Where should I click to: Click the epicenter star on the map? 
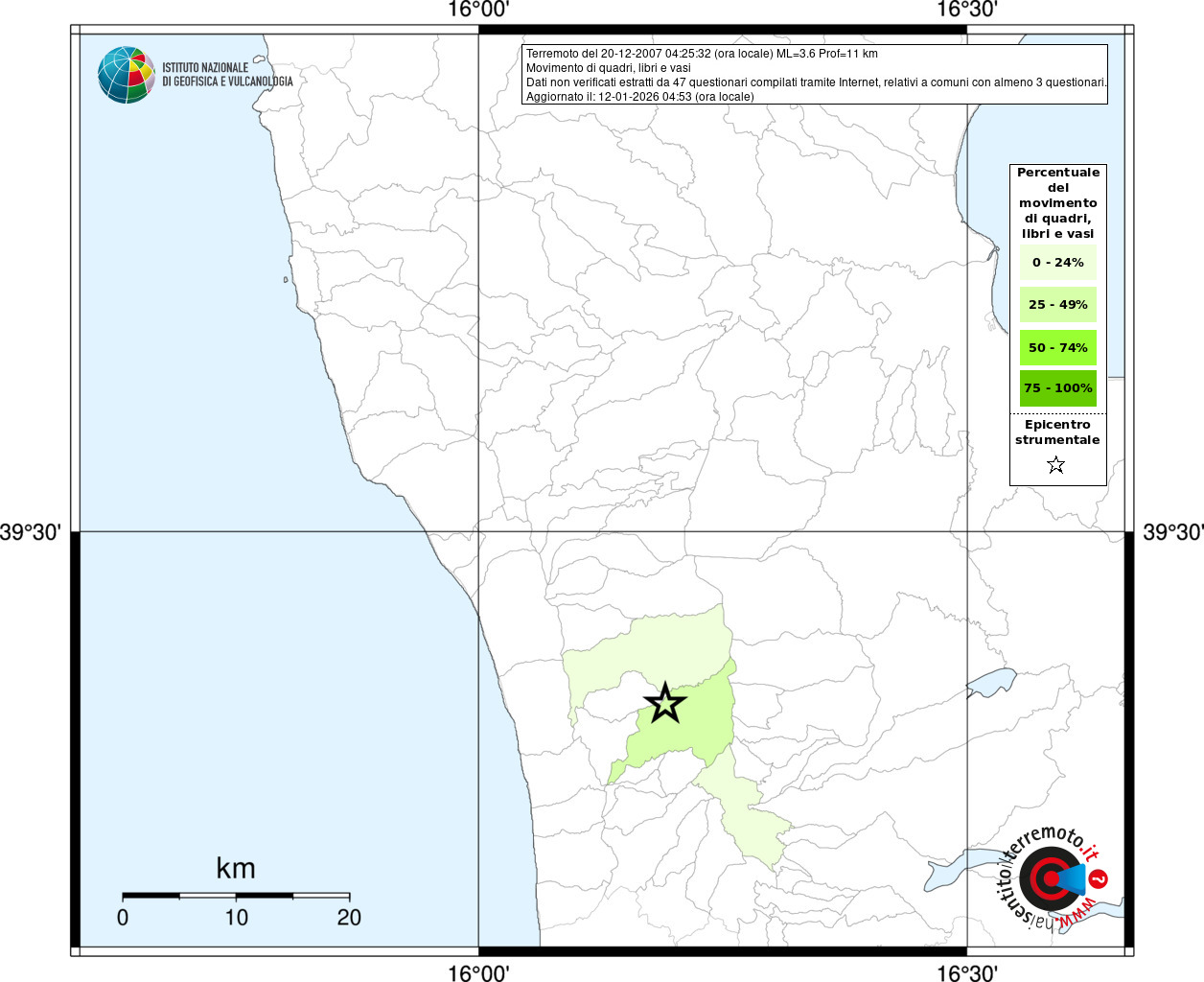[665, 703]
